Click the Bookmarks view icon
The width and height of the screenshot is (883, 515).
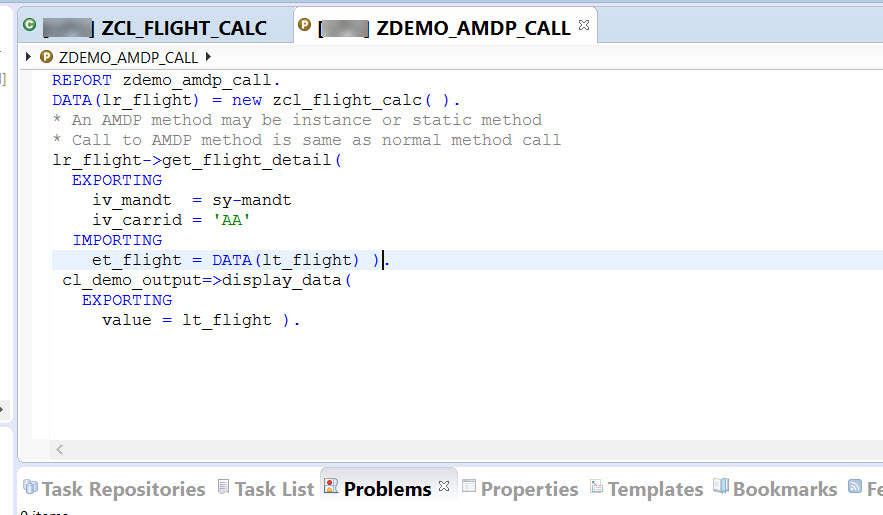(x=721, y=488)
